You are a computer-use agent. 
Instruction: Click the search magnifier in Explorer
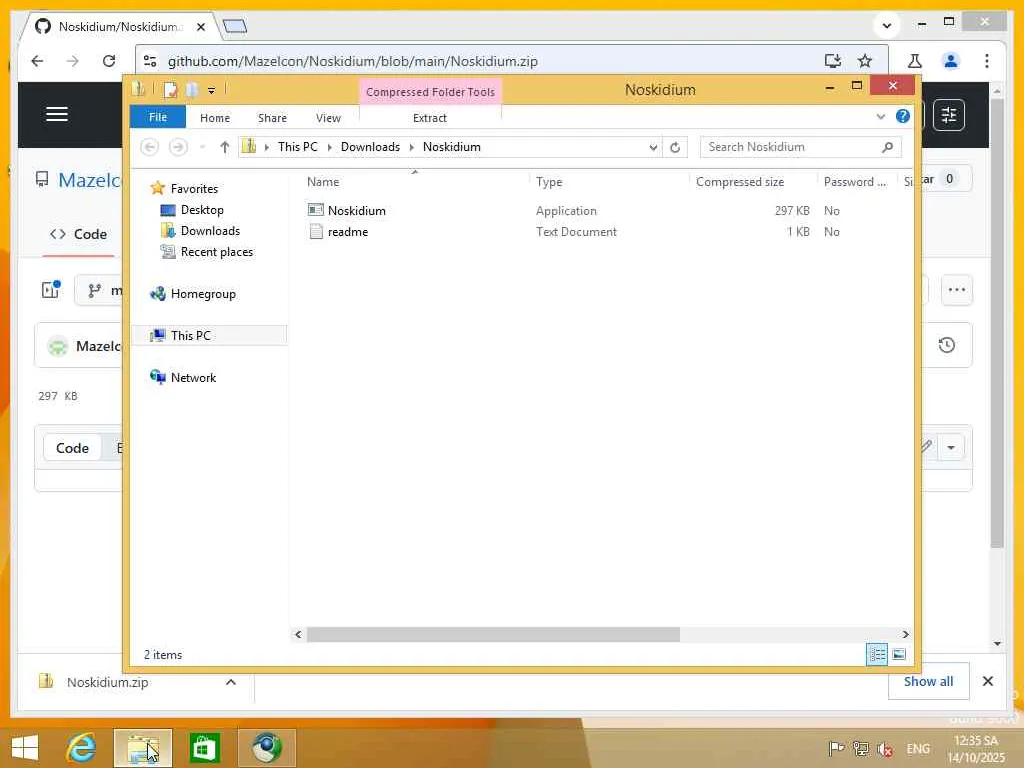coord(887,147)
